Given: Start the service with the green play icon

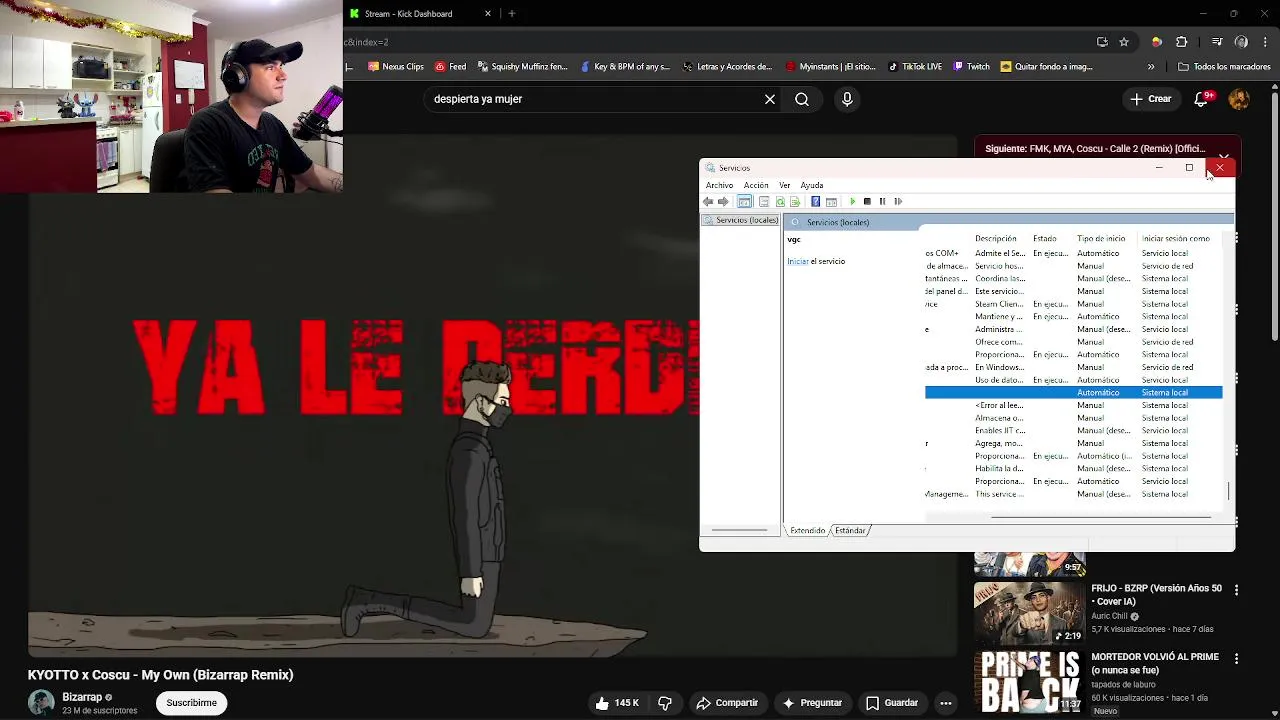Looking at the screenshot, I should coord(852,202).
